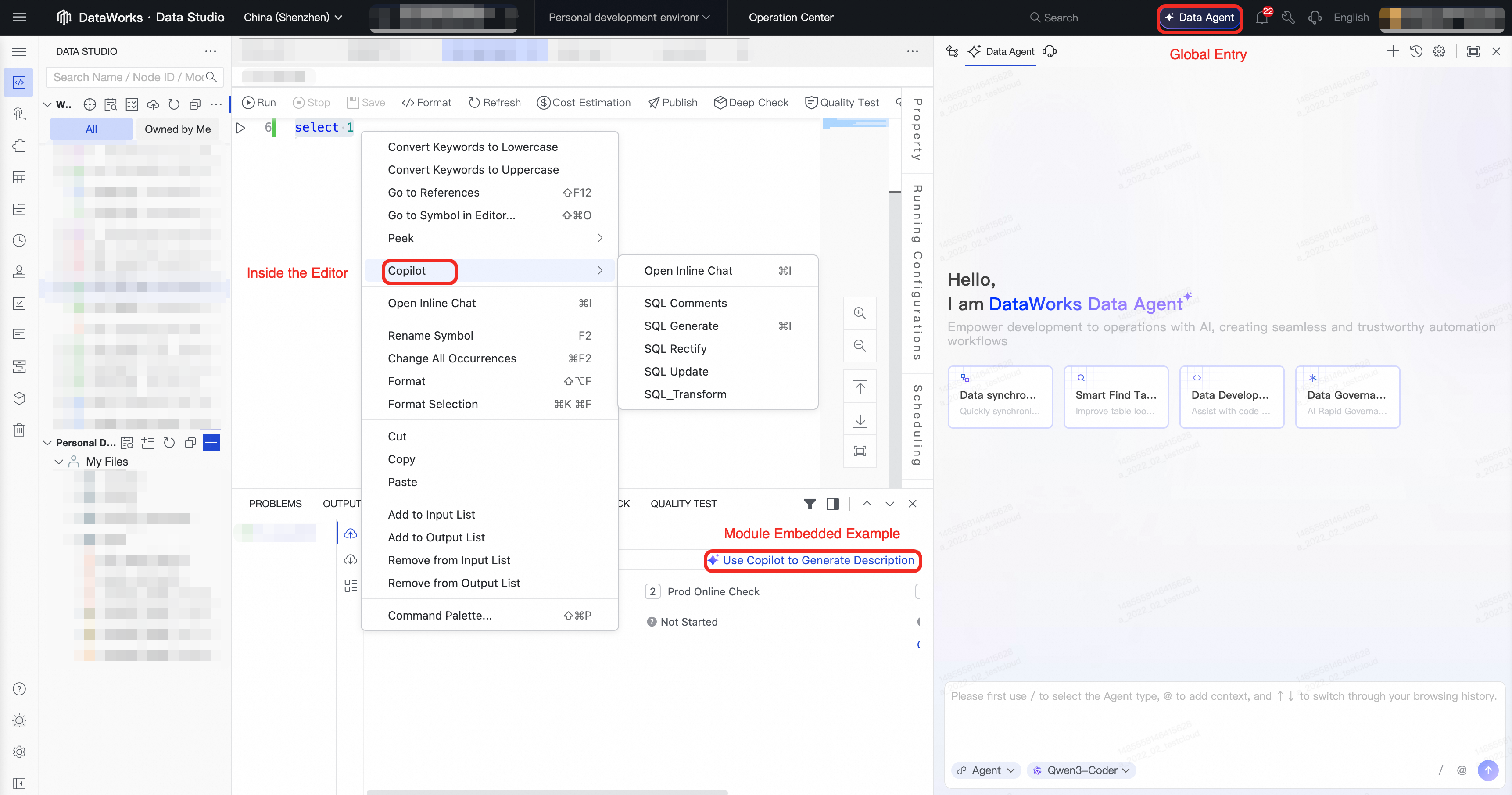Click the trash recycle bin icon in sidebar
Image resolution: width=1512 pixels, height=795 pixels.
point(19,430)
